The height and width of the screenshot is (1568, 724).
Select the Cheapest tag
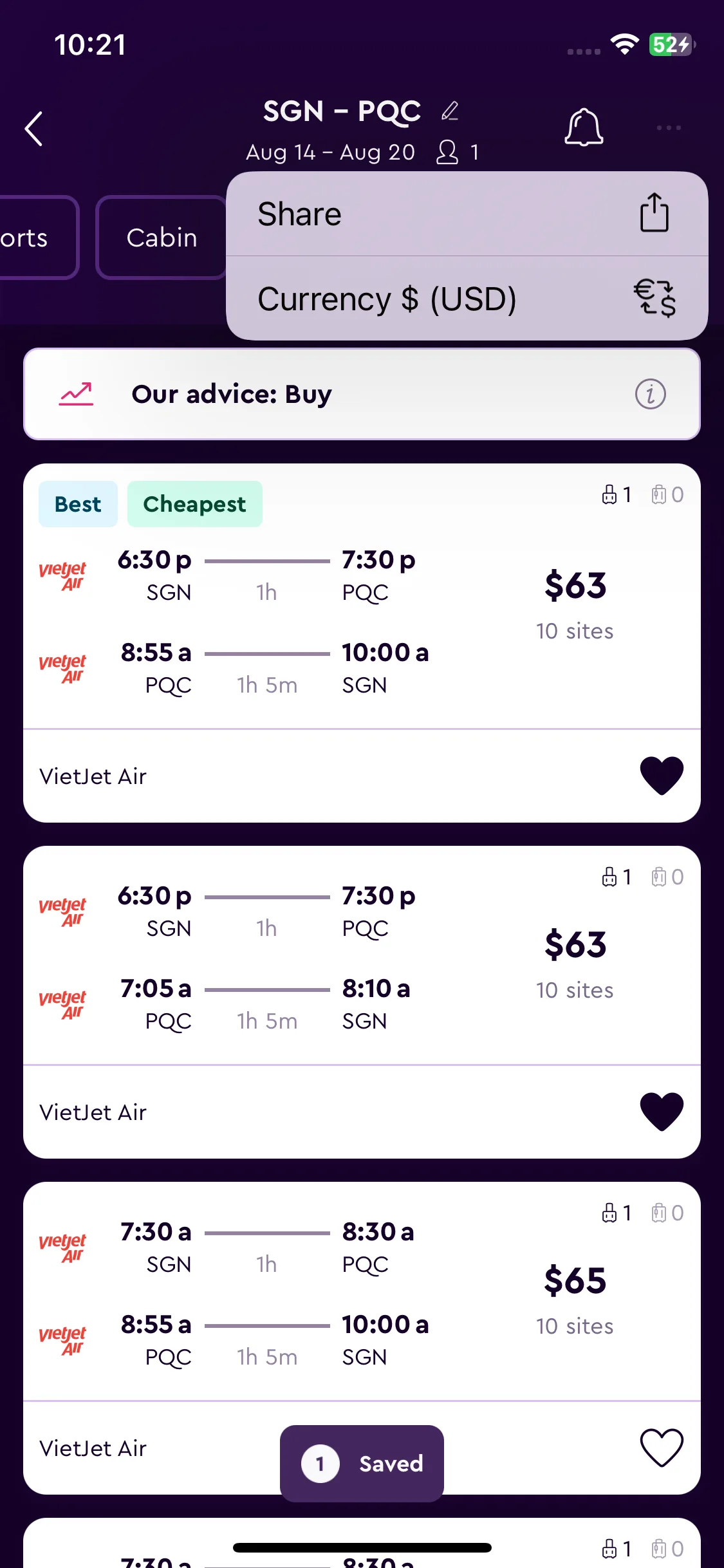coord(194,504)
